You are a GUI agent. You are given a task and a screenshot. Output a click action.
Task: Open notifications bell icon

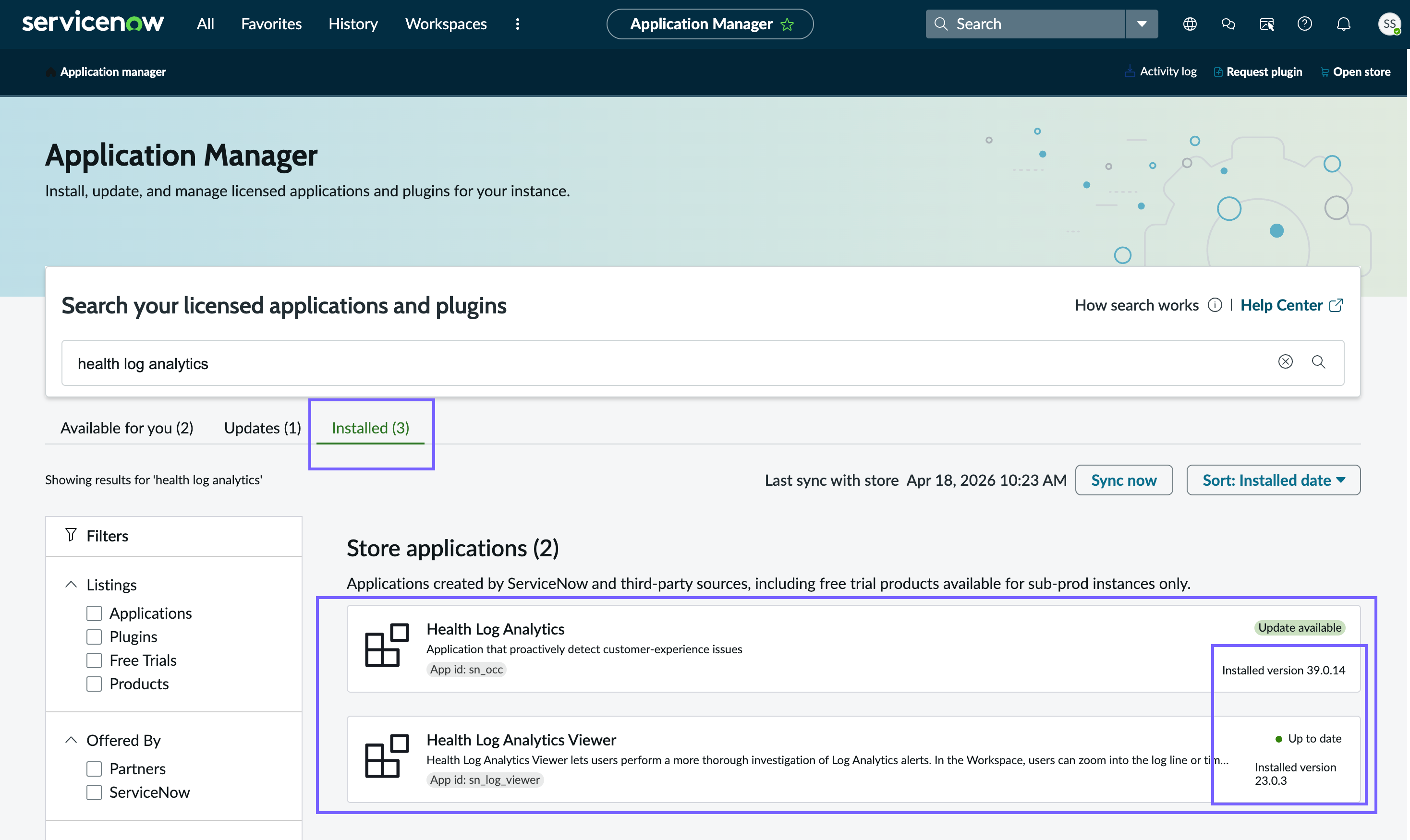tap(1344, 24)
